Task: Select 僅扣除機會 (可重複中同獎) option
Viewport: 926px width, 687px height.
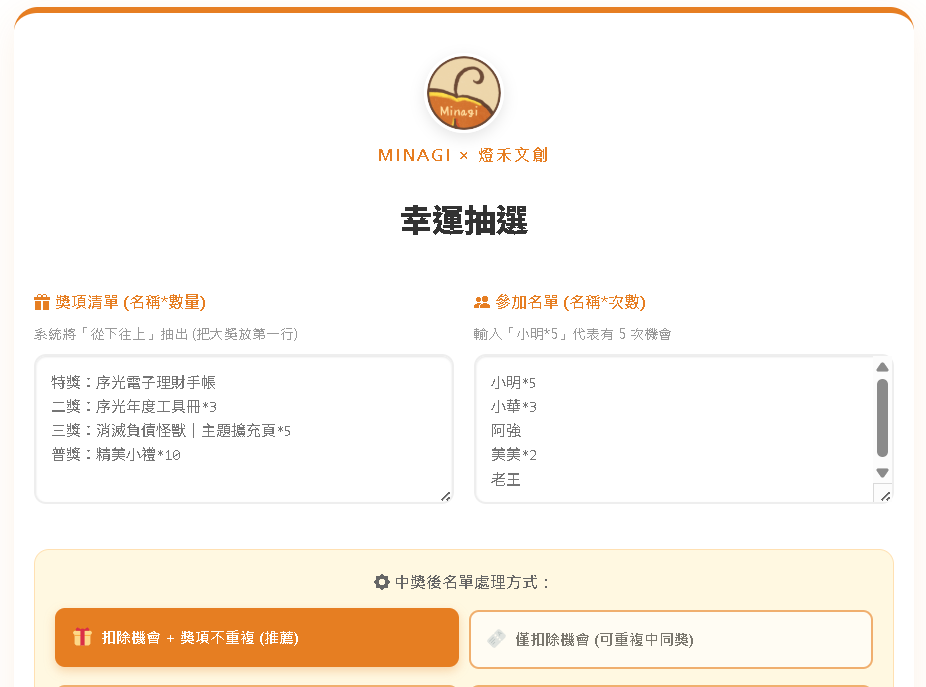Action: pyautogui.click(x=670, y=639)
